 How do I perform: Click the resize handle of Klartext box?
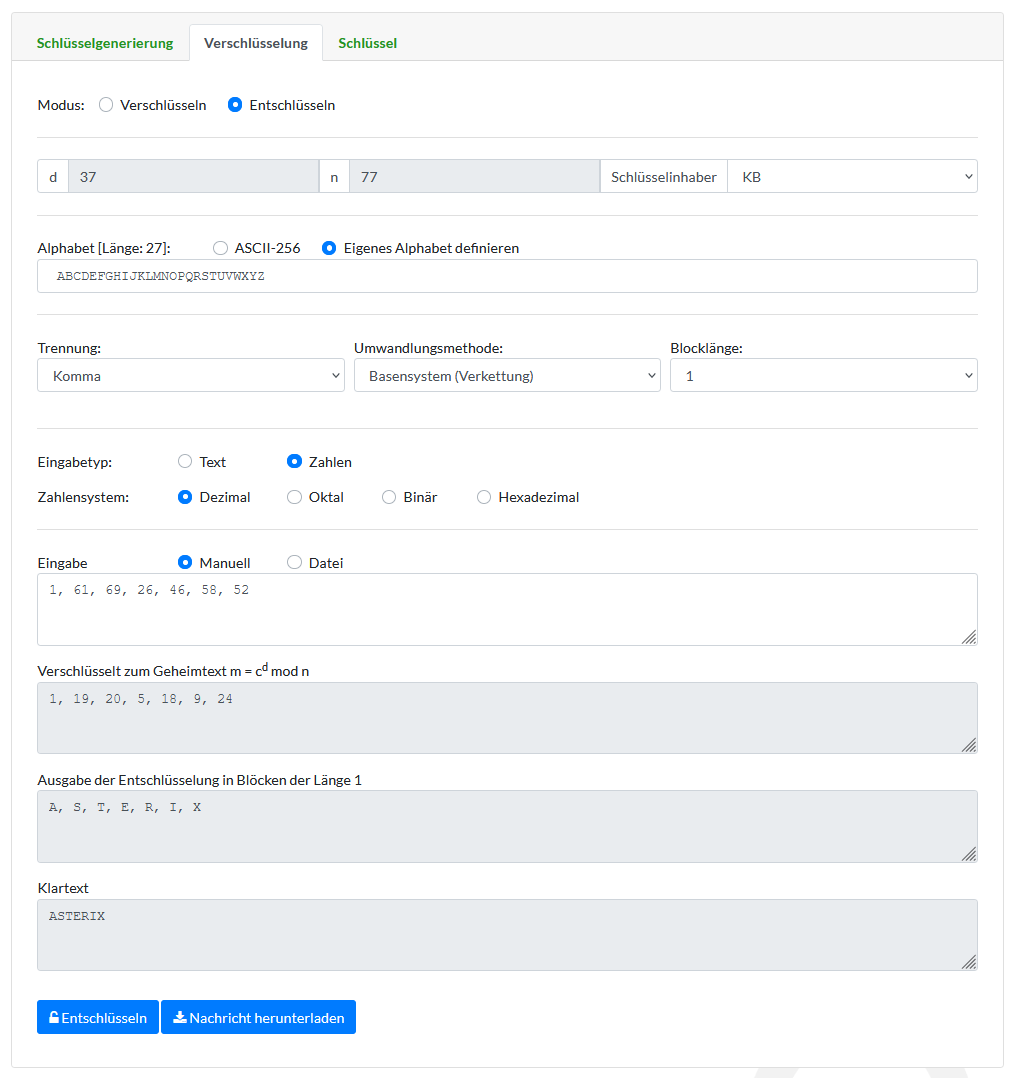[969, 962]
